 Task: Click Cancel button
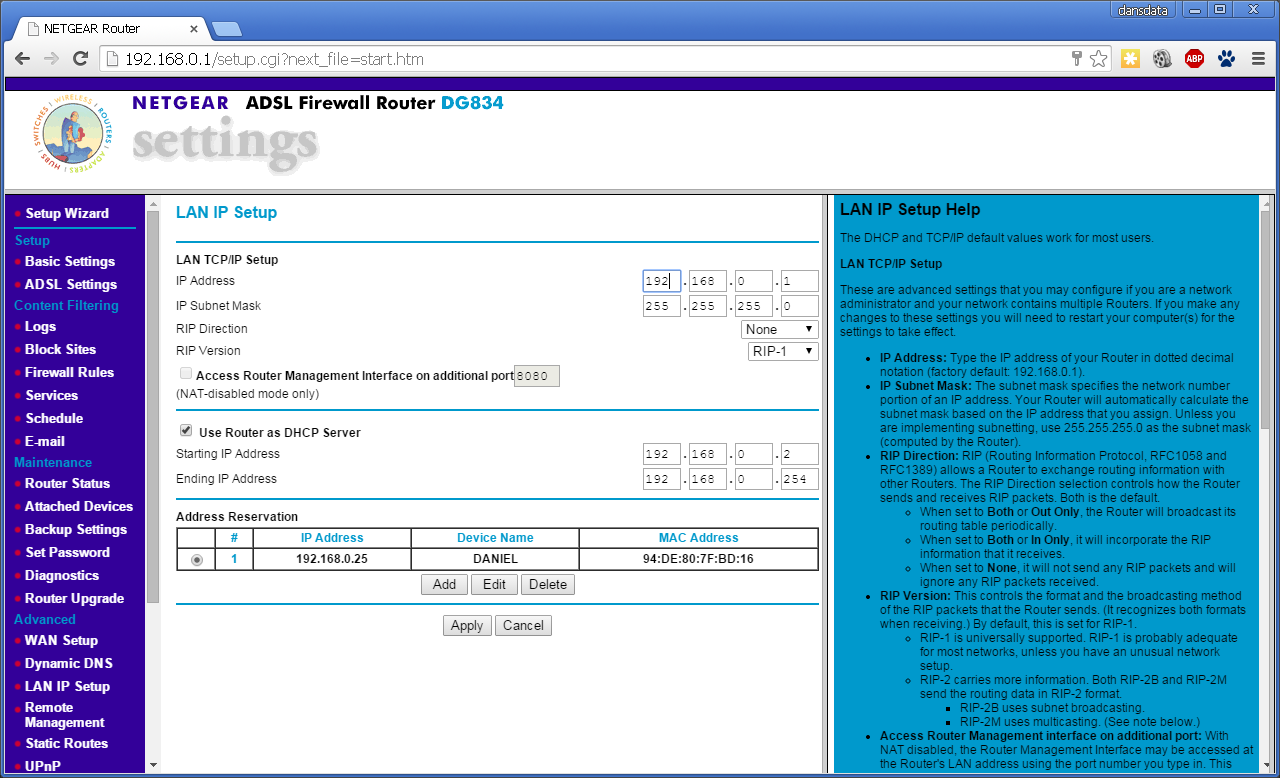(523, 626)
